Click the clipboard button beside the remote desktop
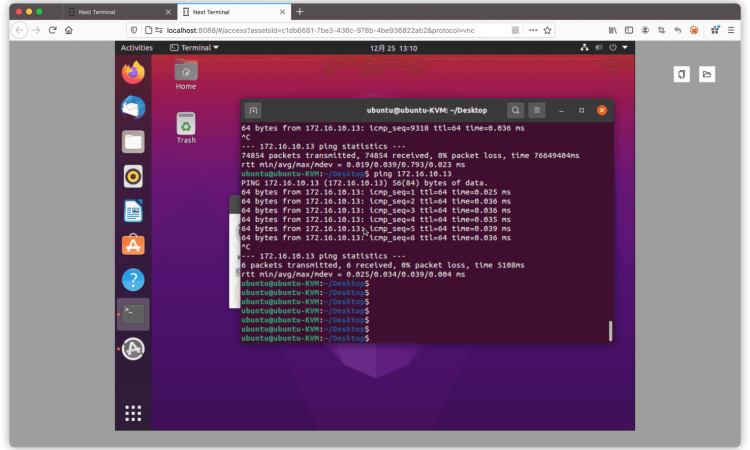 tap(682, 74)
